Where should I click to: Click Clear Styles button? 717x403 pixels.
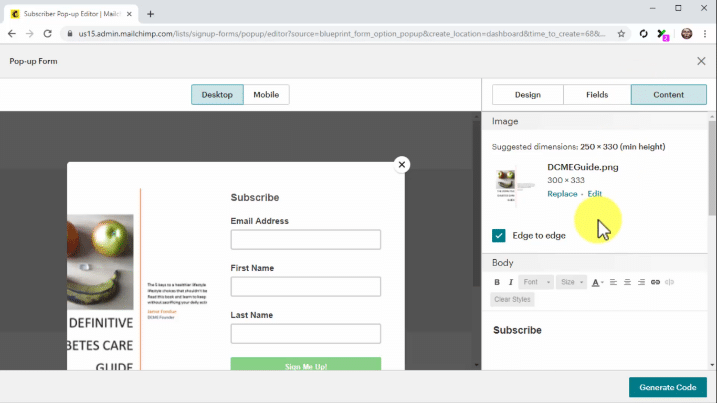click(512, 300)
